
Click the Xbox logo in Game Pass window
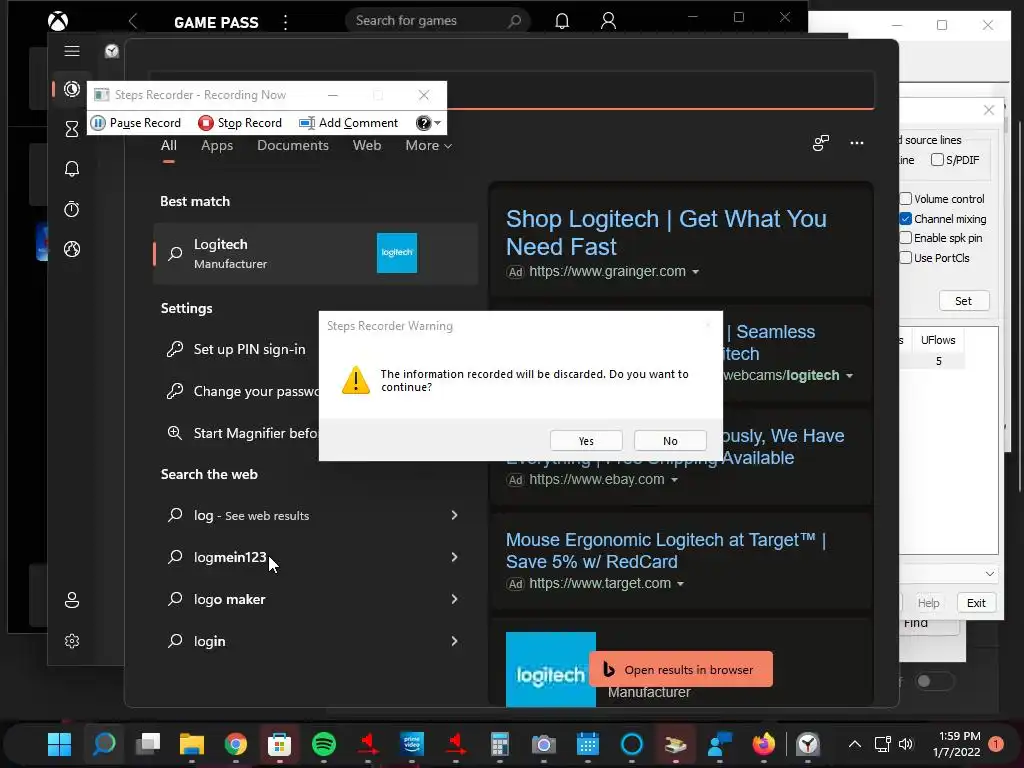[58, 22]
